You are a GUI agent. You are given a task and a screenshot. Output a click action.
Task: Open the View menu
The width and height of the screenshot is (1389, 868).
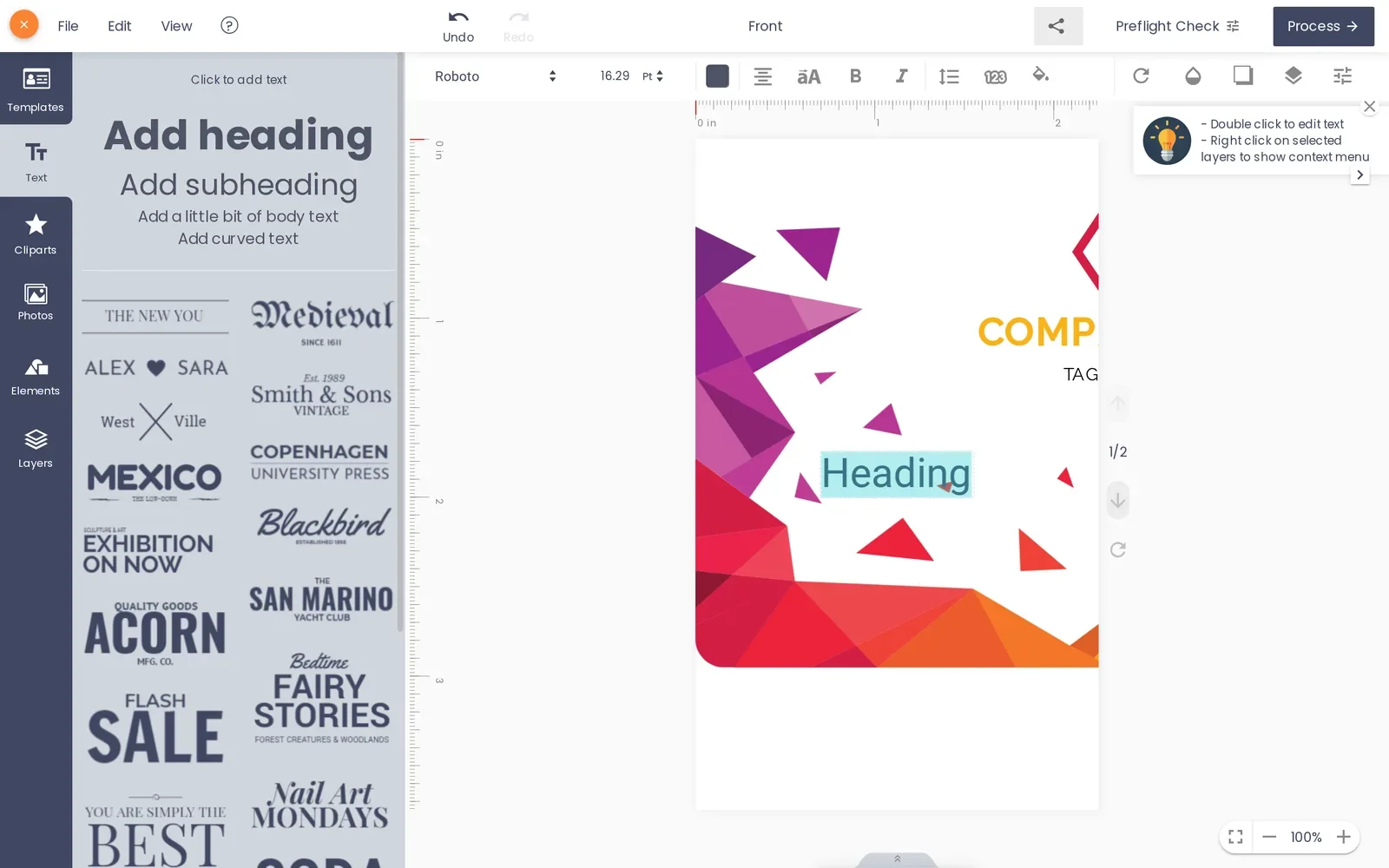point(176,26)
